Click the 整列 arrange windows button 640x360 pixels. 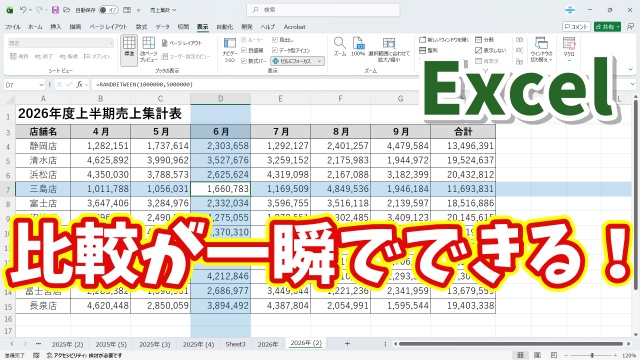click(429, 50)
